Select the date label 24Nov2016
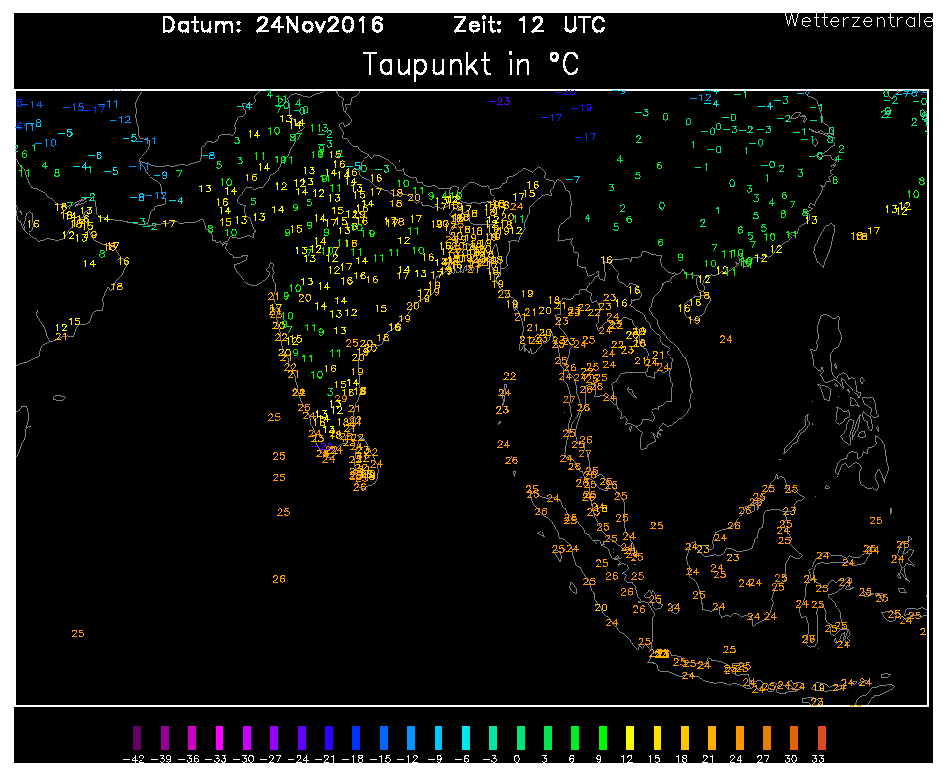This screenshot has height=776, width=946. coord(272,26)
